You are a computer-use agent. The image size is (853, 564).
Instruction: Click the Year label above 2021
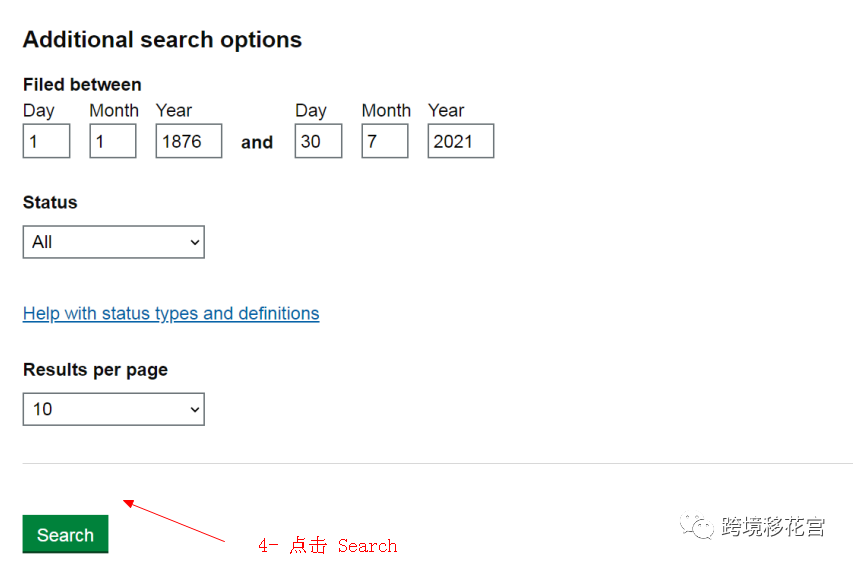(x=446, y=111)
